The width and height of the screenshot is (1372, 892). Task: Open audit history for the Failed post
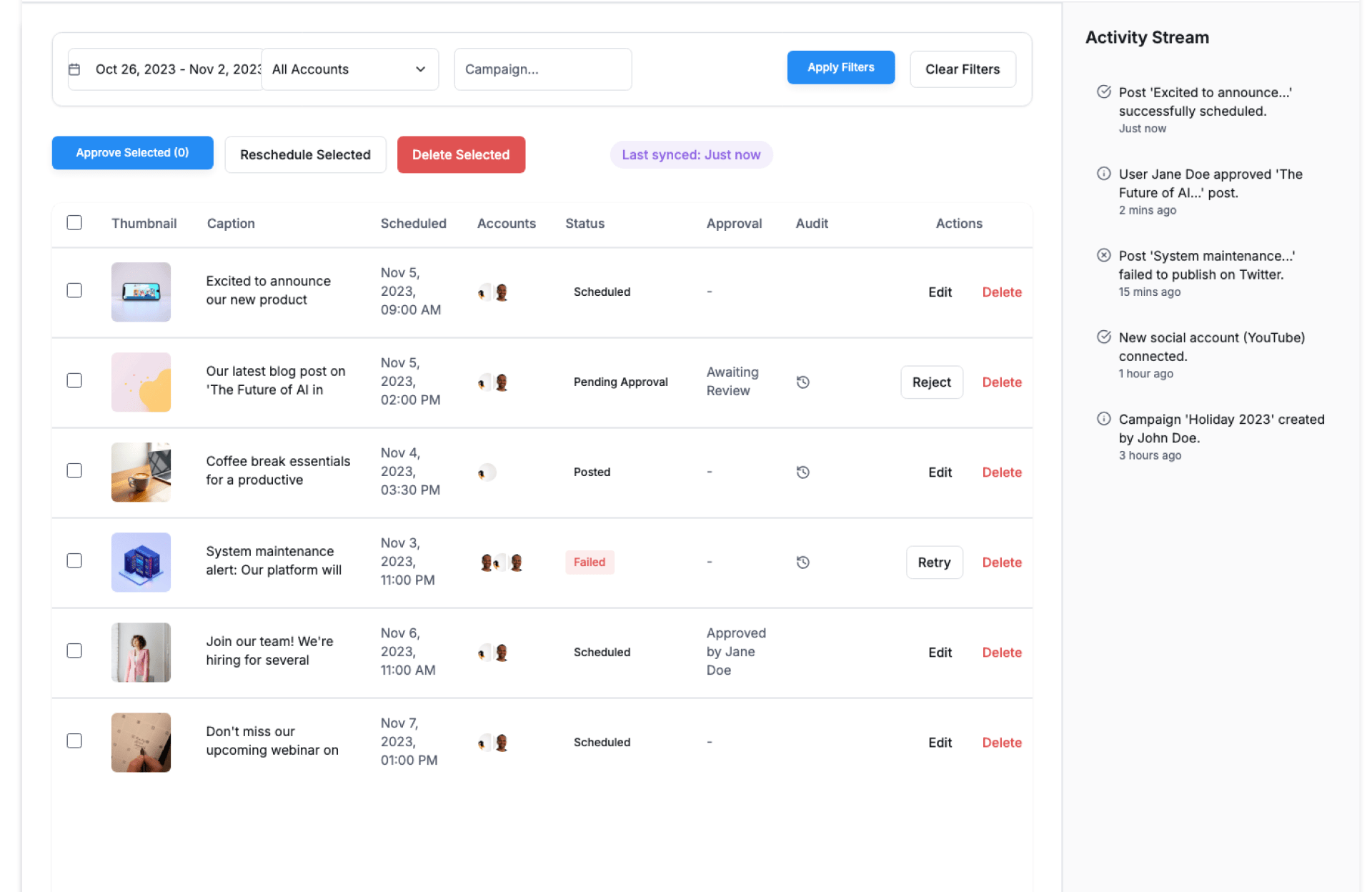coord(802,563)
